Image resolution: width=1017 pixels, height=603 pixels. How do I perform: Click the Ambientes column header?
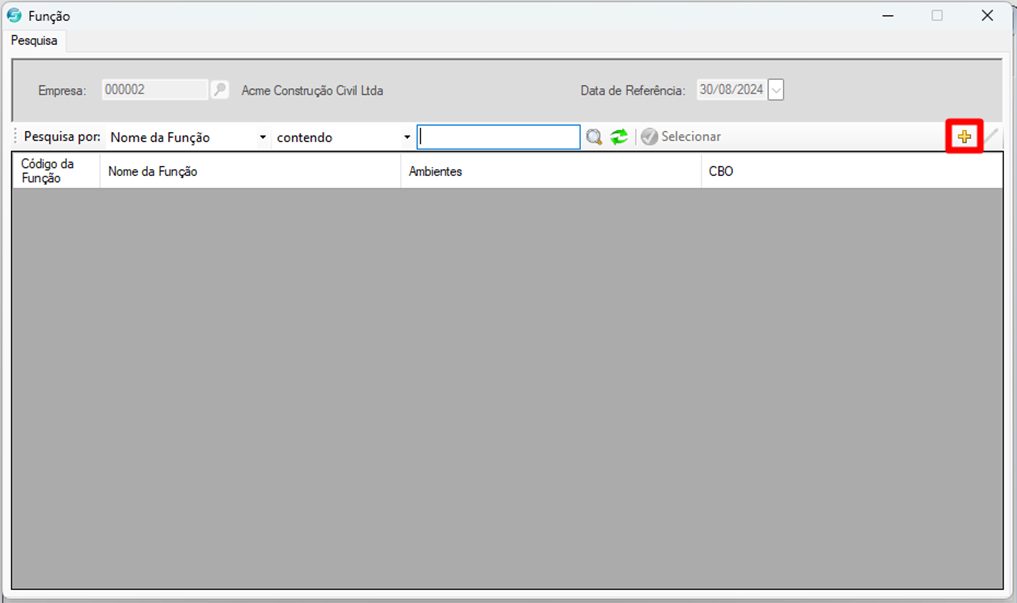click(x=550, y=171)
